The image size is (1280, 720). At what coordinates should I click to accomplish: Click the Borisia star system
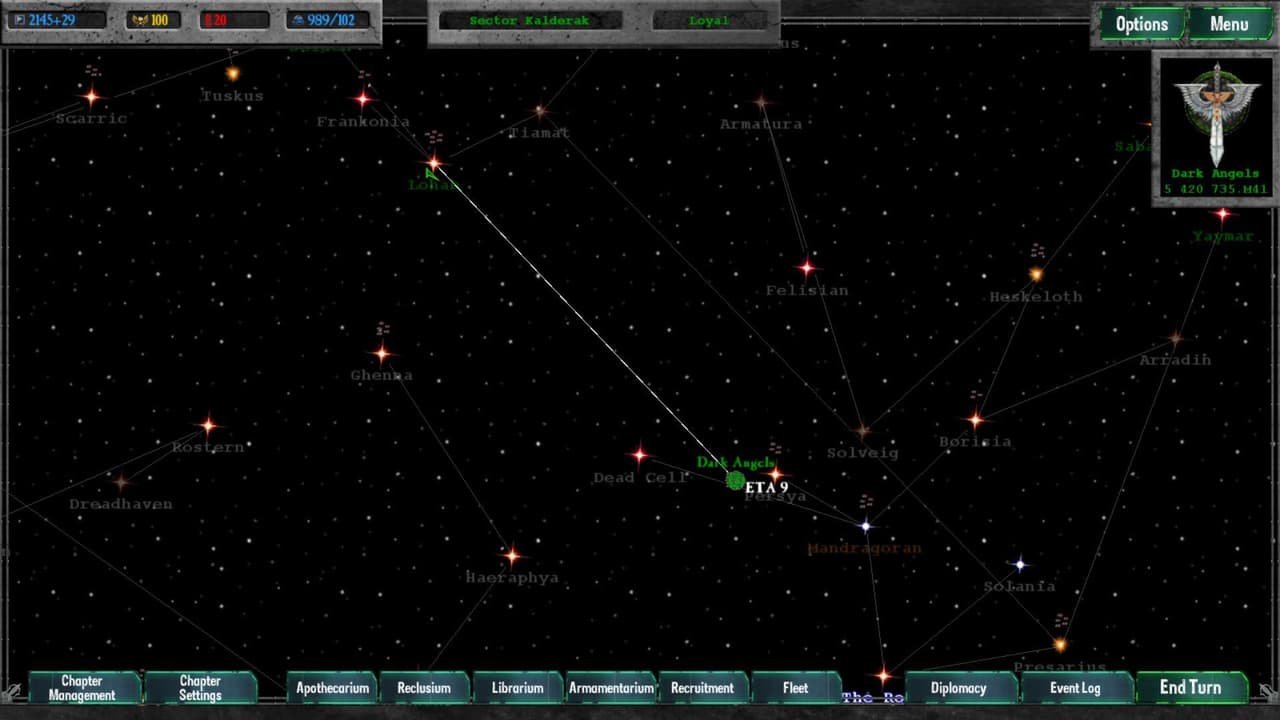976,420
